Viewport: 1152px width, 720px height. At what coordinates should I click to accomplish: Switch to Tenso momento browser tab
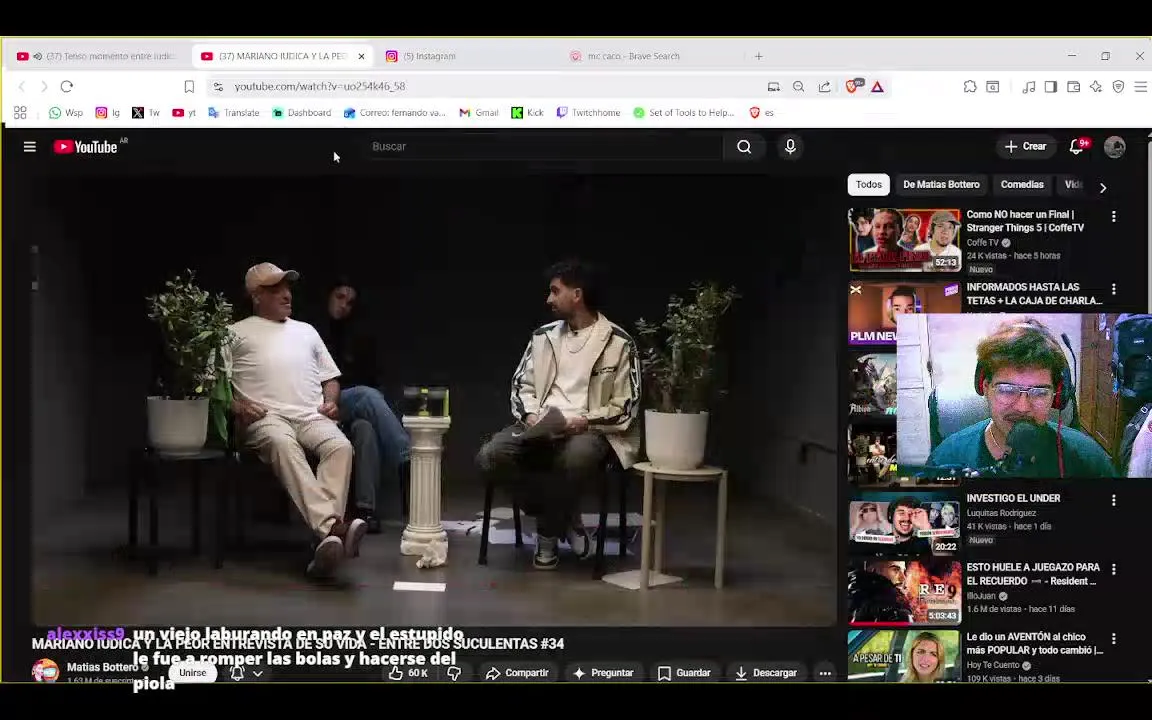(x=99, y=56)
